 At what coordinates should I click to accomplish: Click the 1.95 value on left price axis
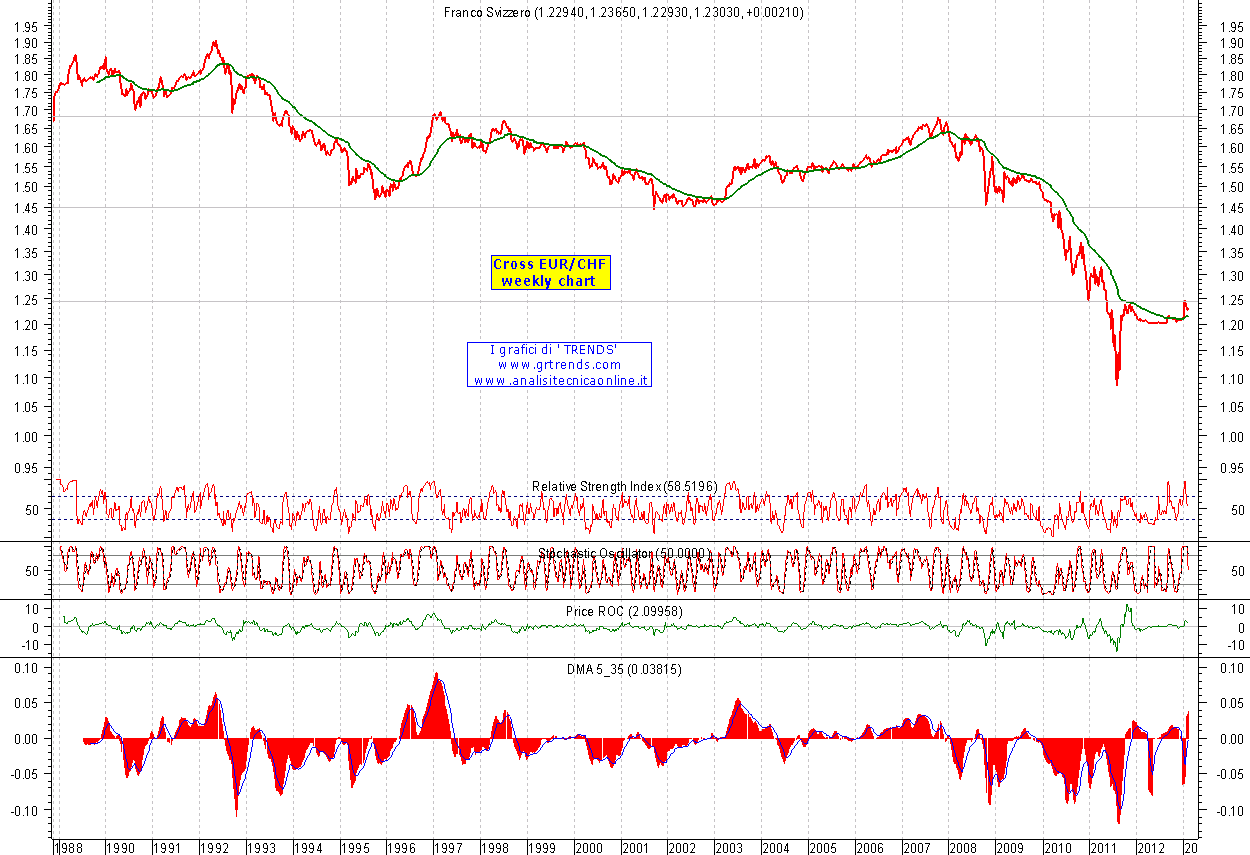pos(26,26)
